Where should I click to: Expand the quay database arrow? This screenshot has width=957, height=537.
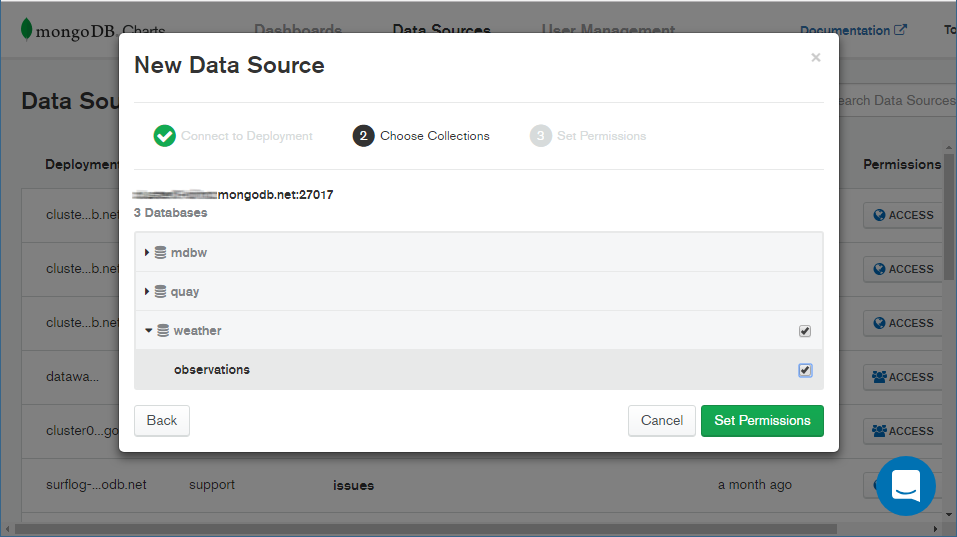pyautogui.click(x=146, y=291)
